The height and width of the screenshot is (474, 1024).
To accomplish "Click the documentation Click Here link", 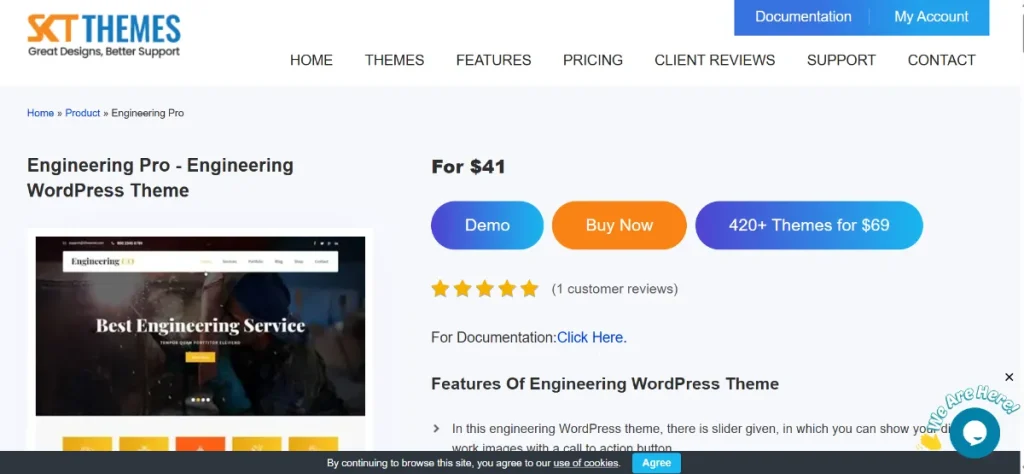I will tap(592, 338).
